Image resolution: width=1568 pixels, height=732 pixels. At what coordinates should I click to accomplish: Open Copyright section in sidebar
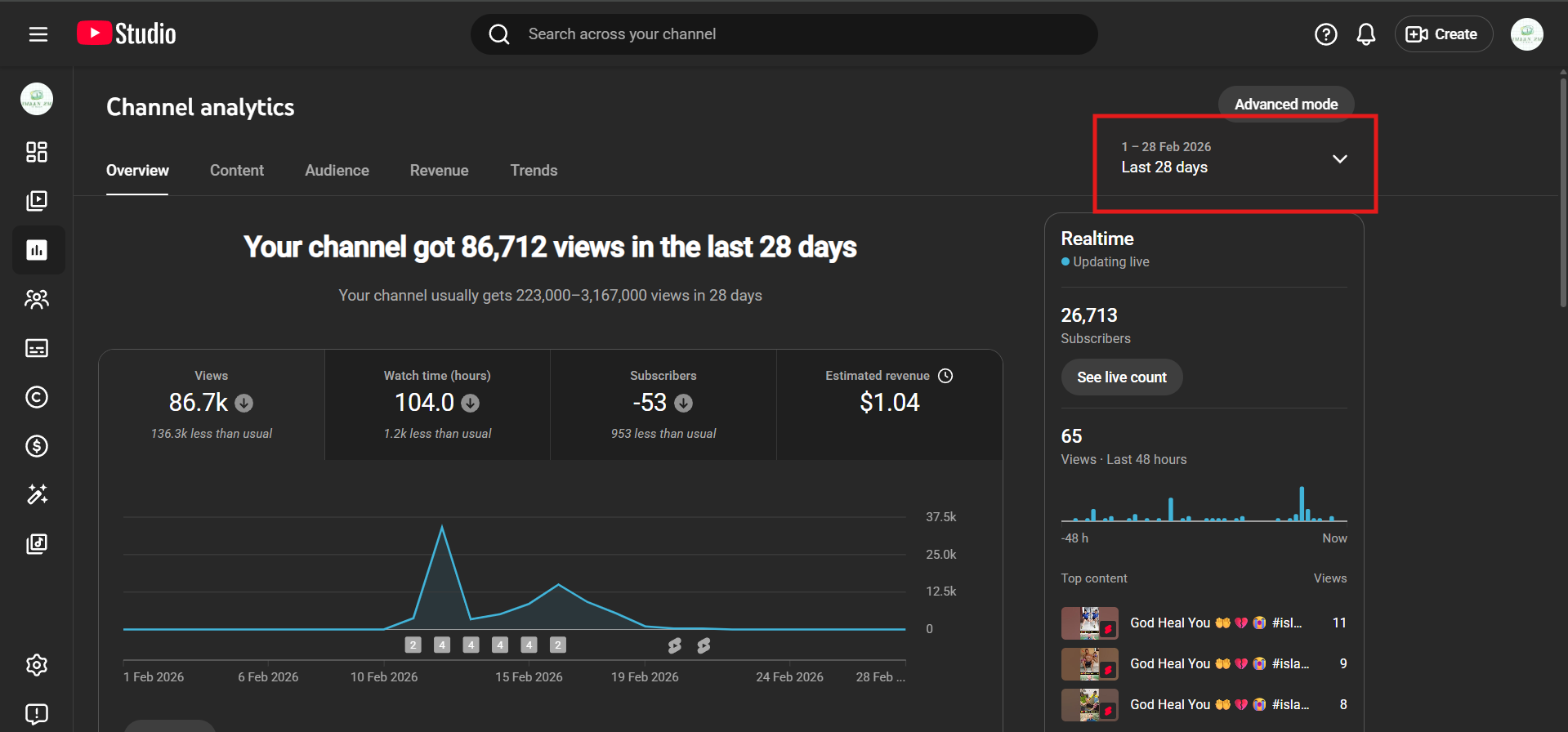(37, 397)
